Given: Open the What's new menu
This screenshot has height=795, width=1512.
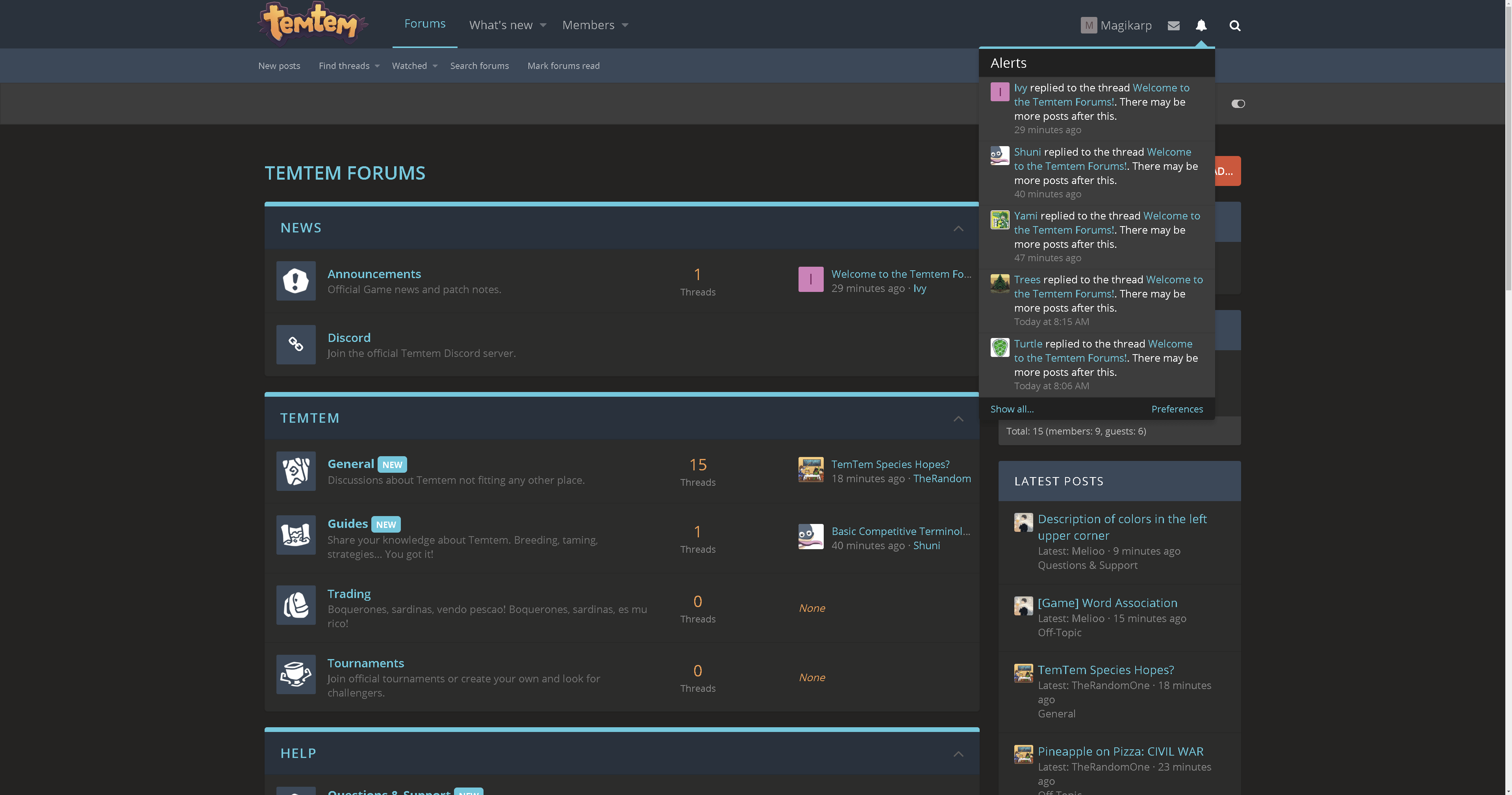Looking at the screenshot, I should pos(501,25).
